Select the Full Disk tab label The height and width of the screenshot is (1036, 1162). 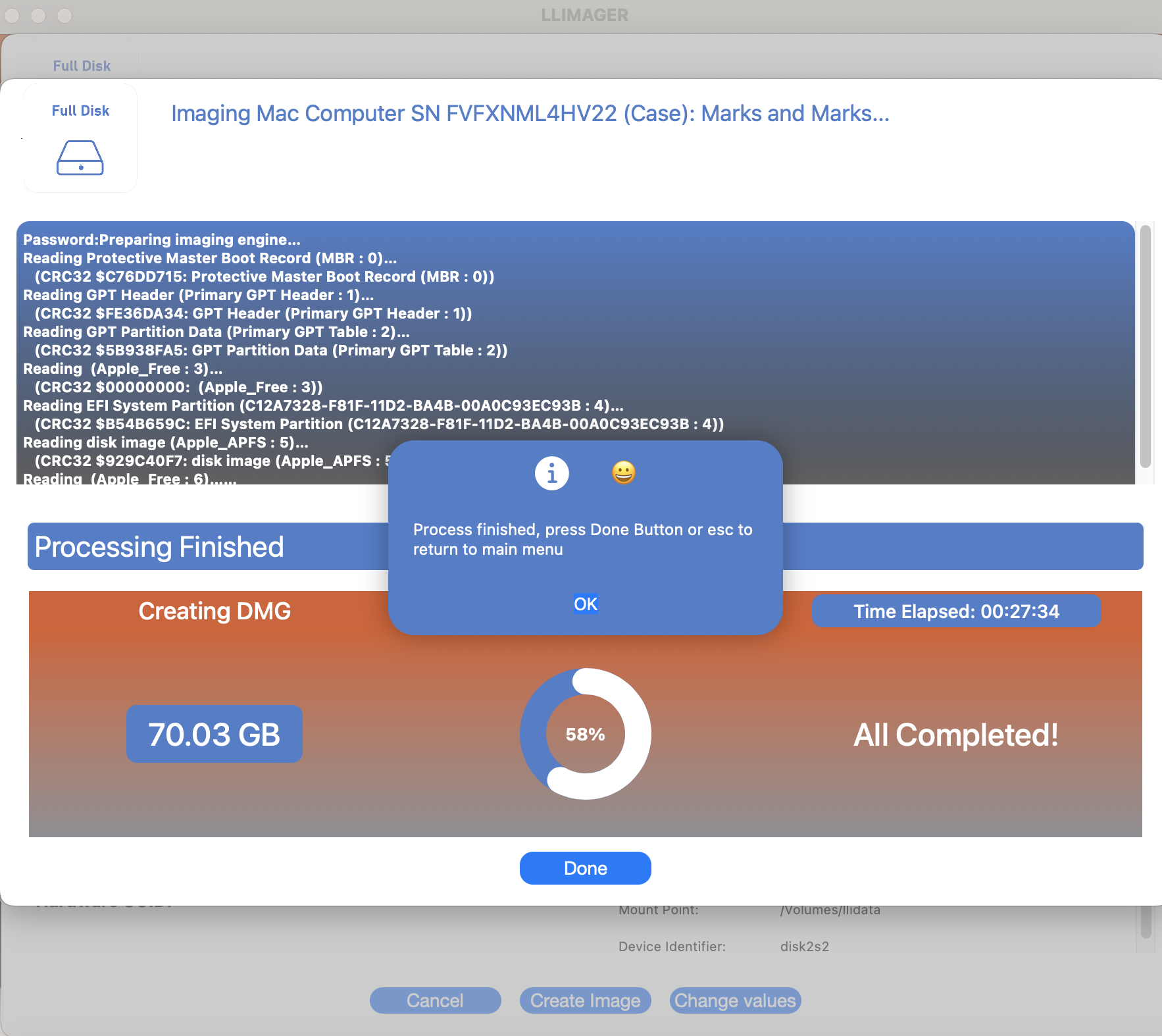click(80, 111)
